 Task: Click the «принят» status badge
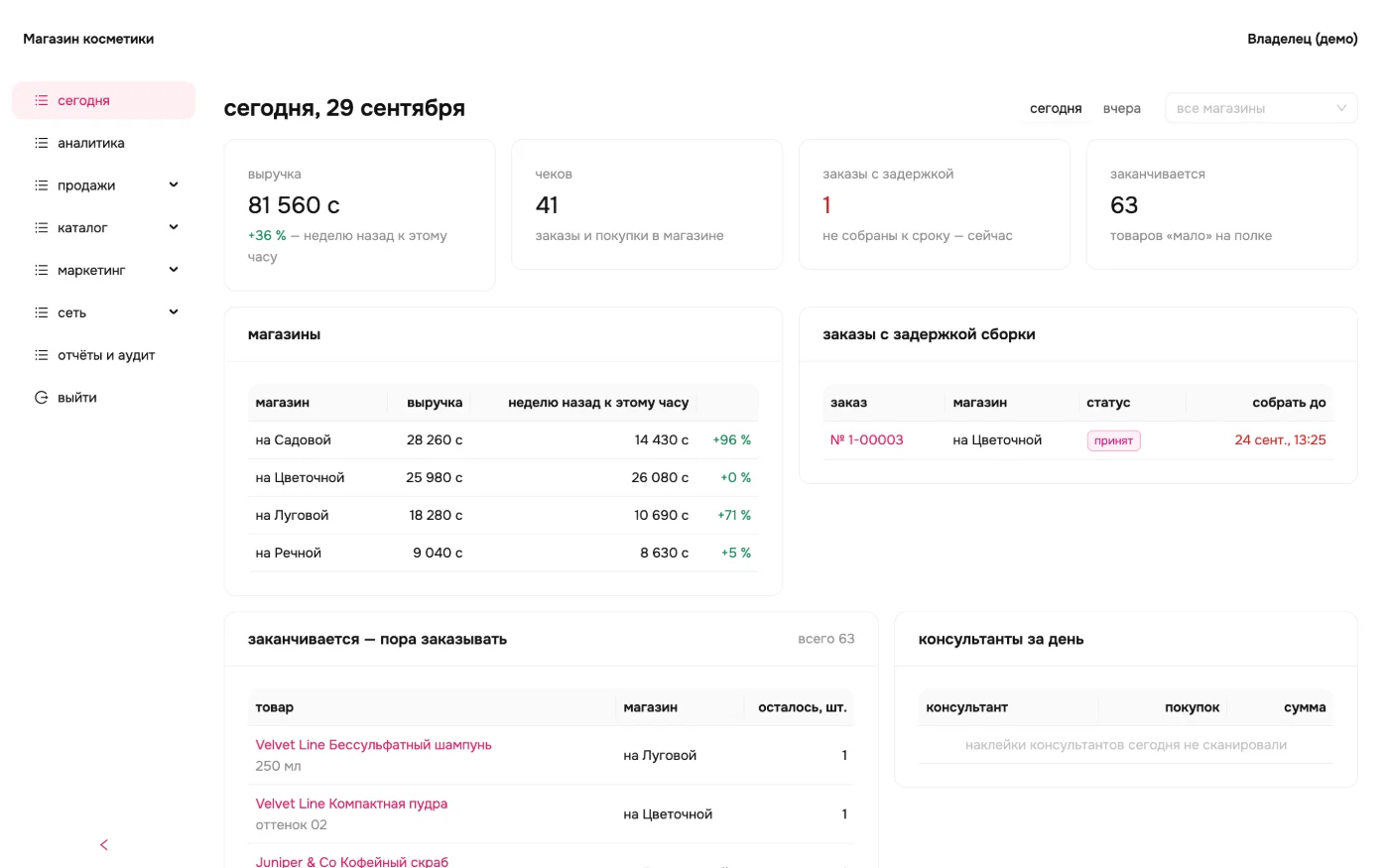(x=1114, y=440)
